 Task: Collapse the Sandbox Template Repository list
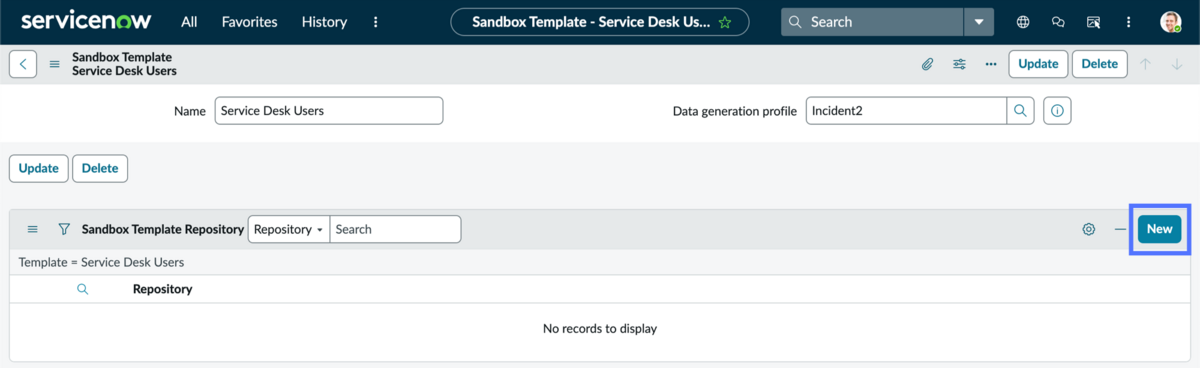click(x=1120, y=229)
